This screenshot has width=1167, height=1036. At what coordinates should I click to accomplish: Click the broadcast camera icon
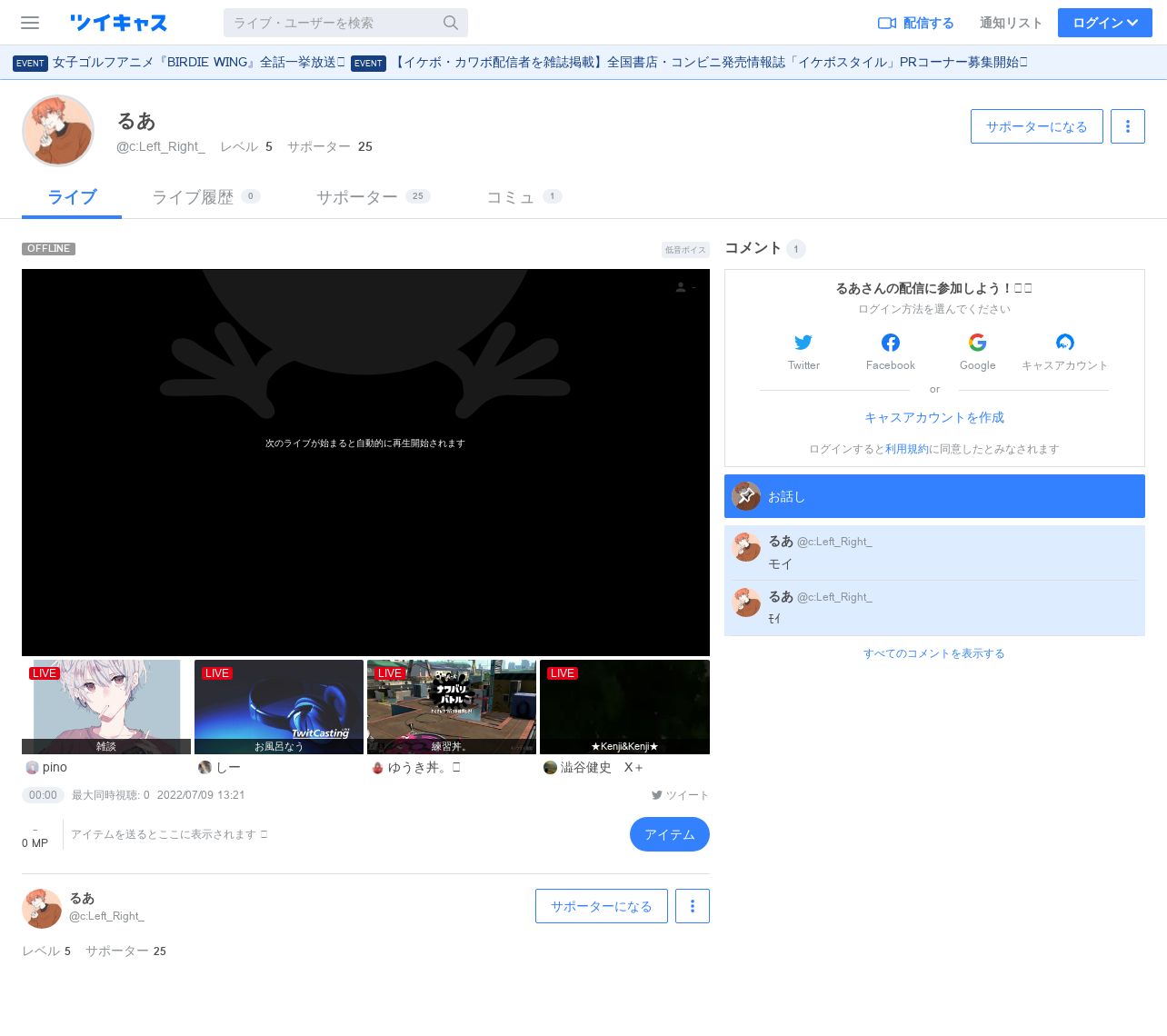887,23
